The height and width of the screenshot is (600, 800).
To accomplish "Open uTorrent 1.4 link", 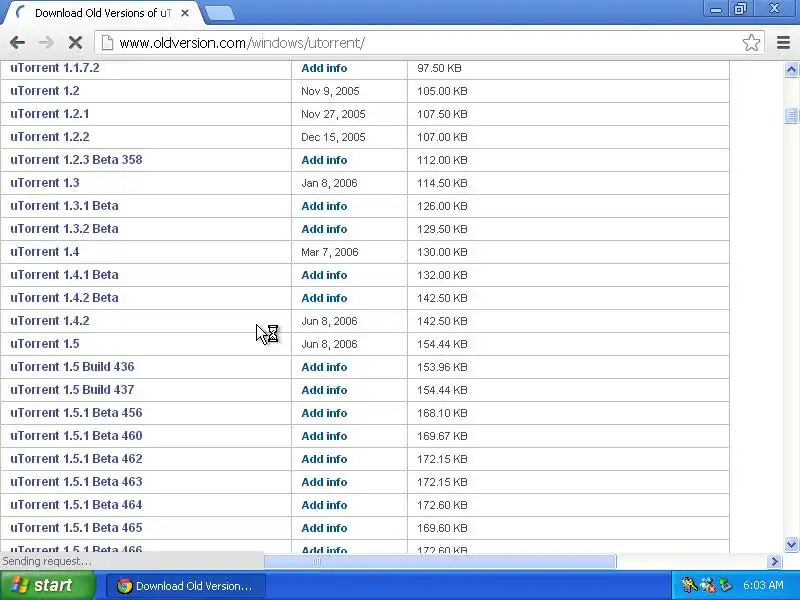I will coord(45,252).
